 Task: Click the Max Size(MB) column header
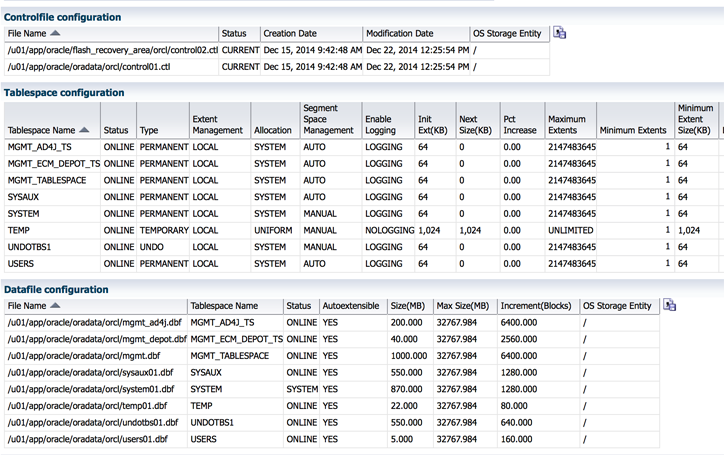(462, 306)
